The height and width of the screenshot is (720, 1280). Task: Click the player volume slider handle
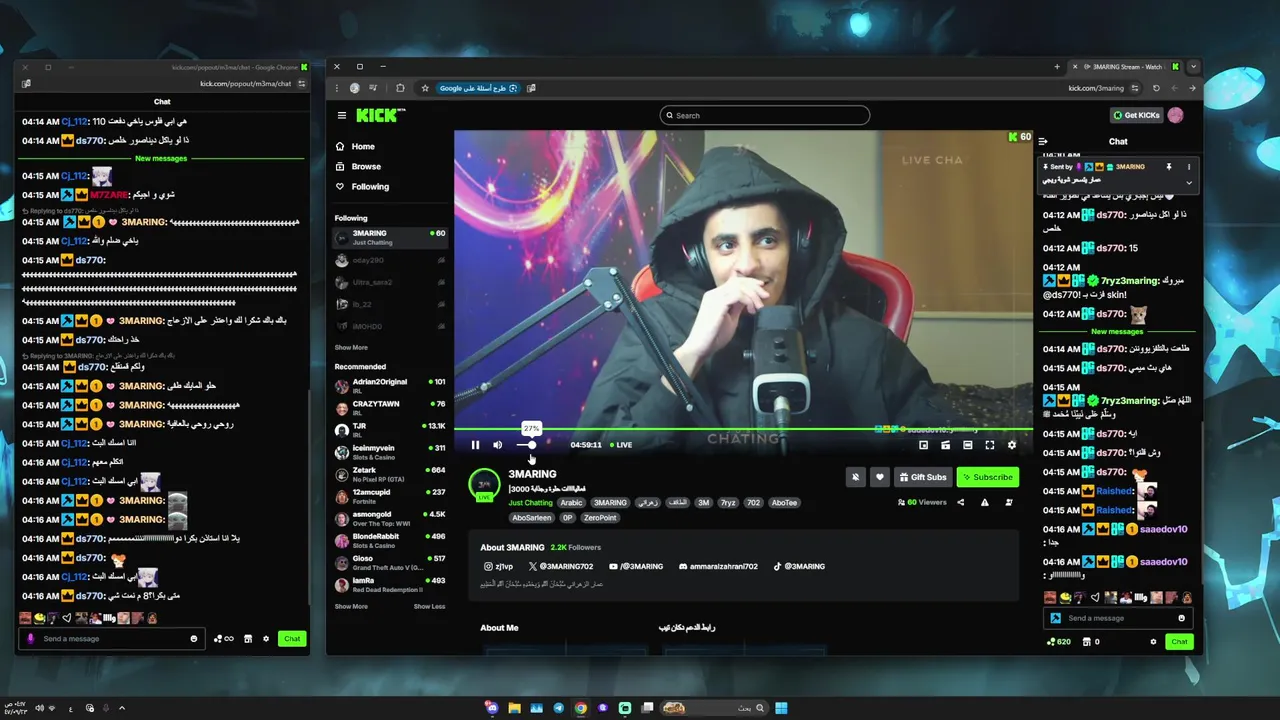point(532,445)
